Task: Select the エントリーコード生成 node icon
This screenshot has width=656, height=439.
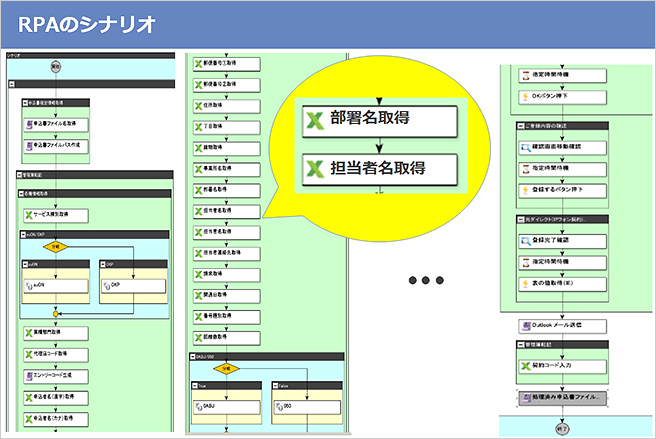Action: click(x=29, y=376)
